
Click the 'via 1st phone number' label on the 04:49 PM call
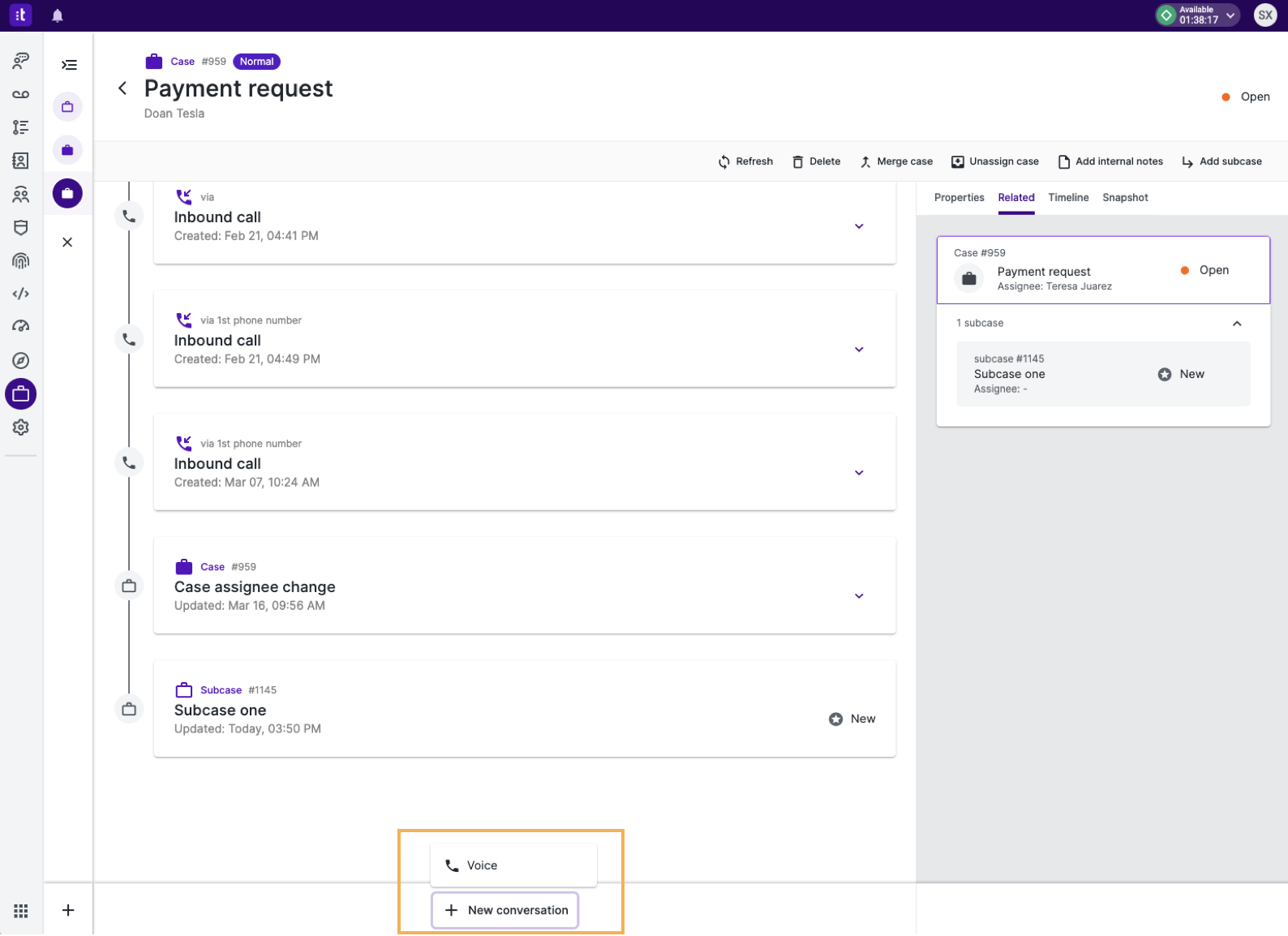[251, 320]
